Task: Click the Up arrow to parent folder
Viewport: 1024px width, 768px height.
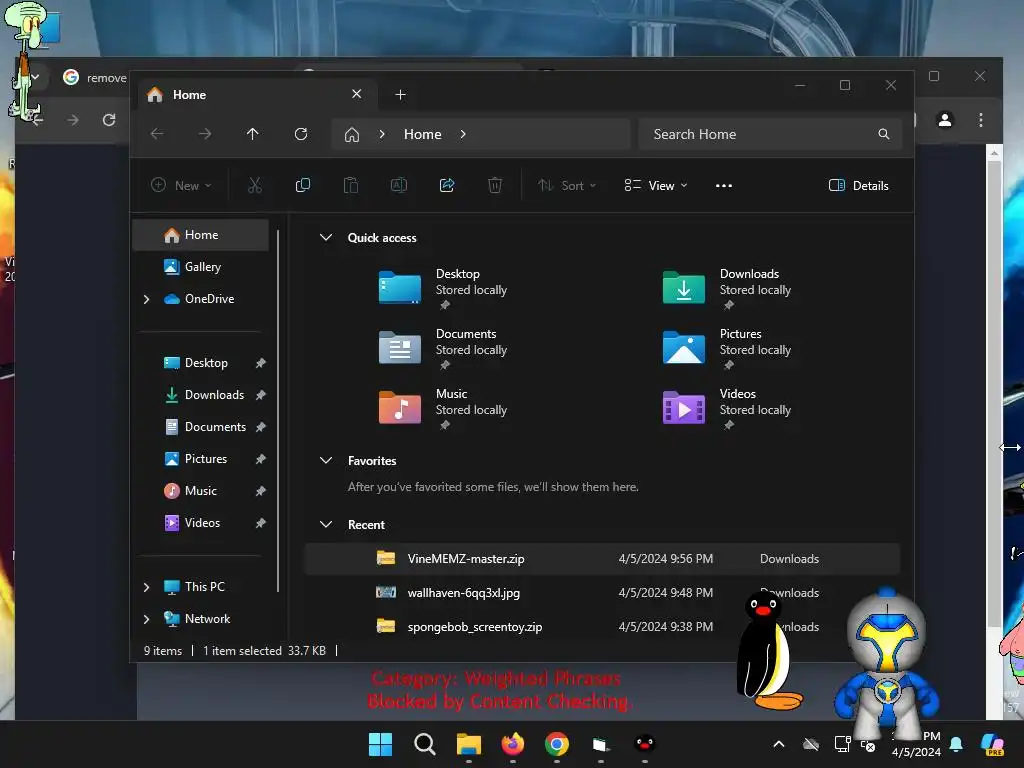Action: pos(253,134)
